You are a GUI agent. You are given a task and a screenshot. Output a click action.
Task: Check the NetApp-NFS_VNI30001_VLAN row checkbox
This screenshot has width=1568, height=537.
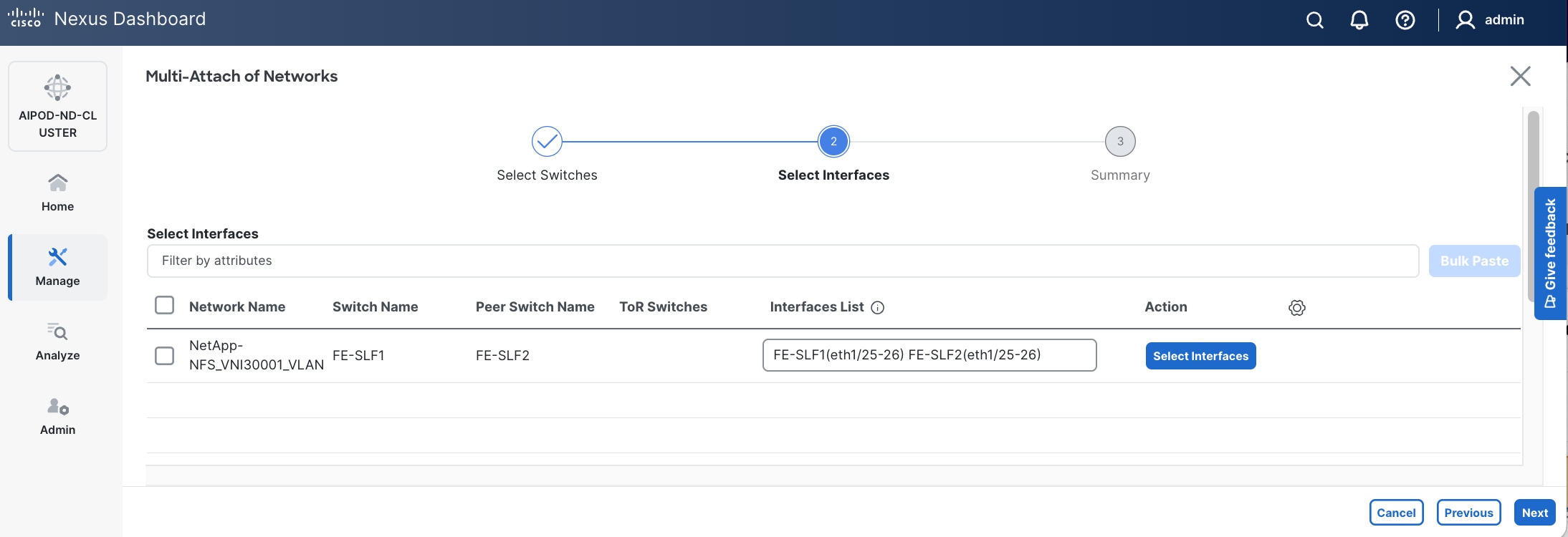(165, 355)
